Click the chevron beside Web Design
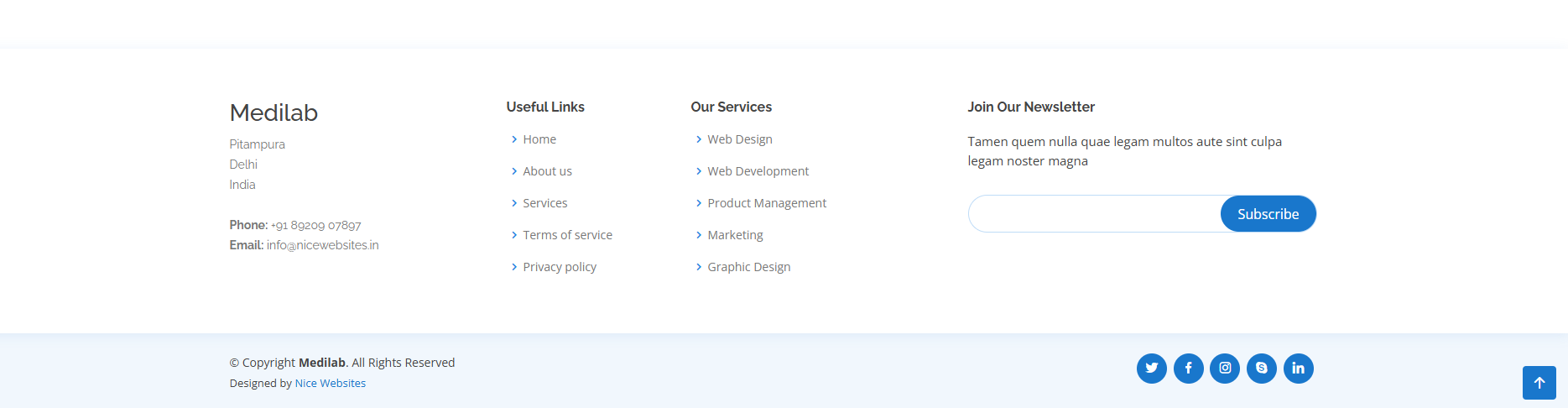The width and height of the screenshot is (1568, 408). pyautogui.click(x=699, y=139)
